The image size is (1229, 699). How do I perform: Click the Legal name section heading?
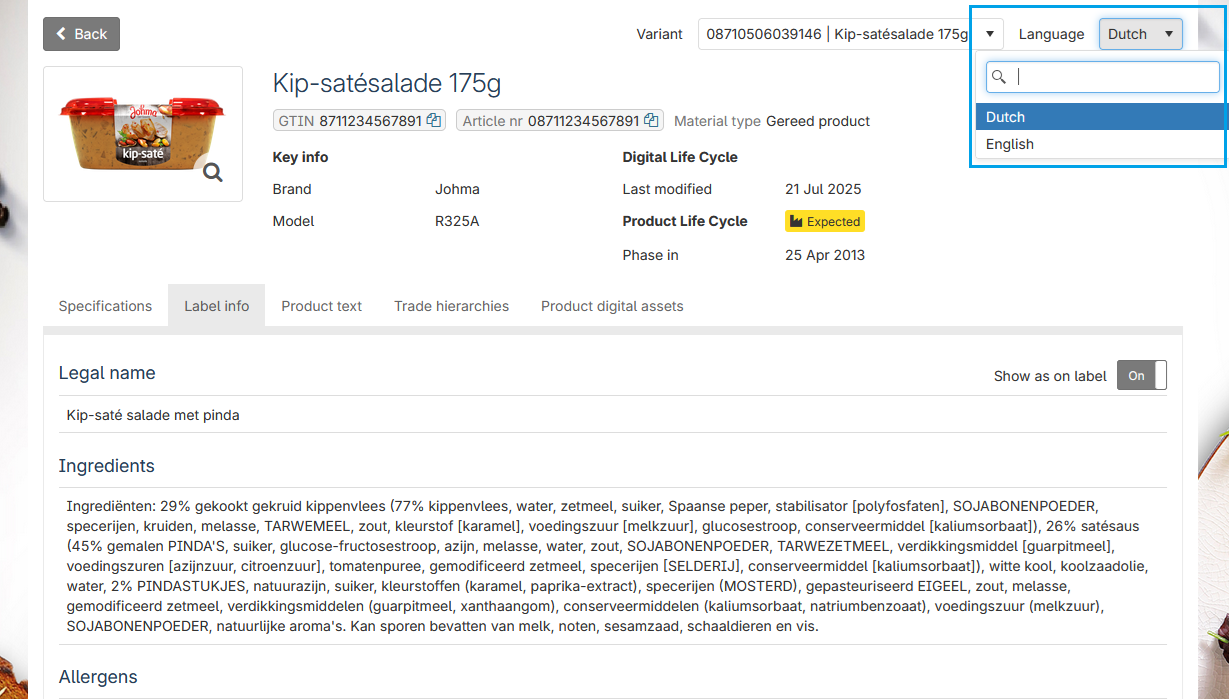[x=107, y=373]
